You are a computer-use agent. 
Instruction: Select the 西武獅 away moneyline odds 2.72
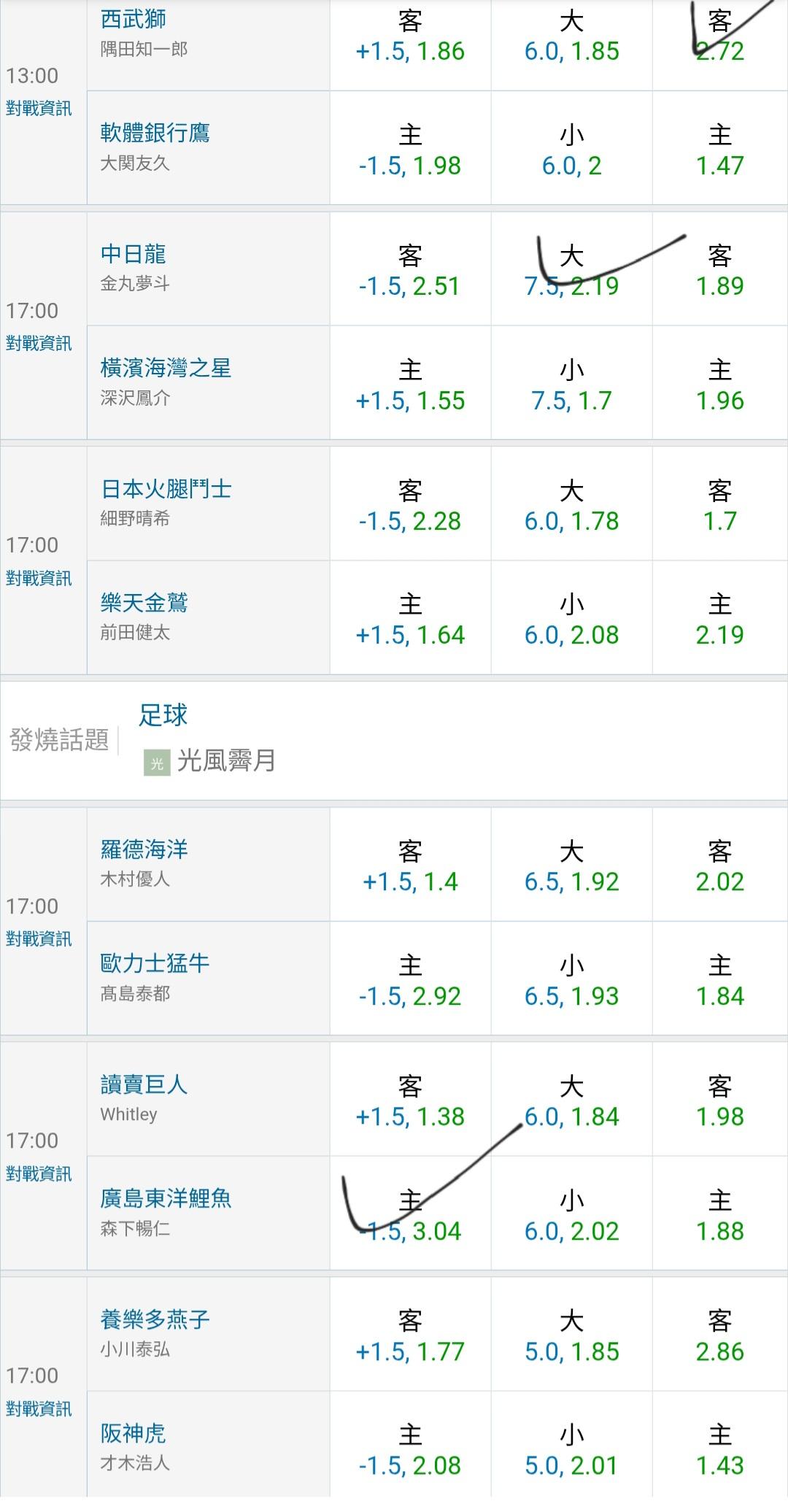[x=719, y=51]
